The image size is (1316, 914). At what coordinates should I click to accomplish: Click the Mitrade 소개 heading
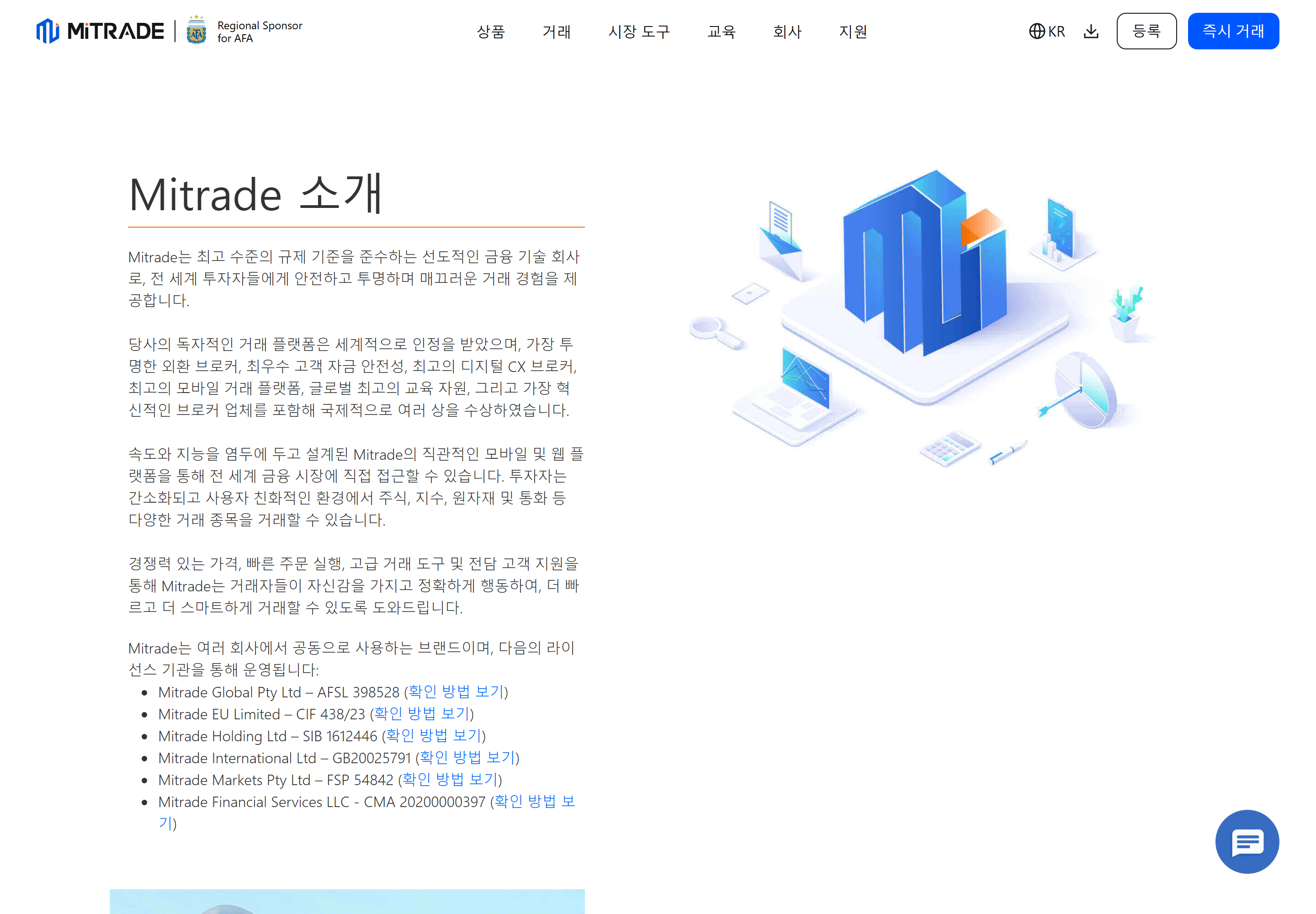point(255,194)
